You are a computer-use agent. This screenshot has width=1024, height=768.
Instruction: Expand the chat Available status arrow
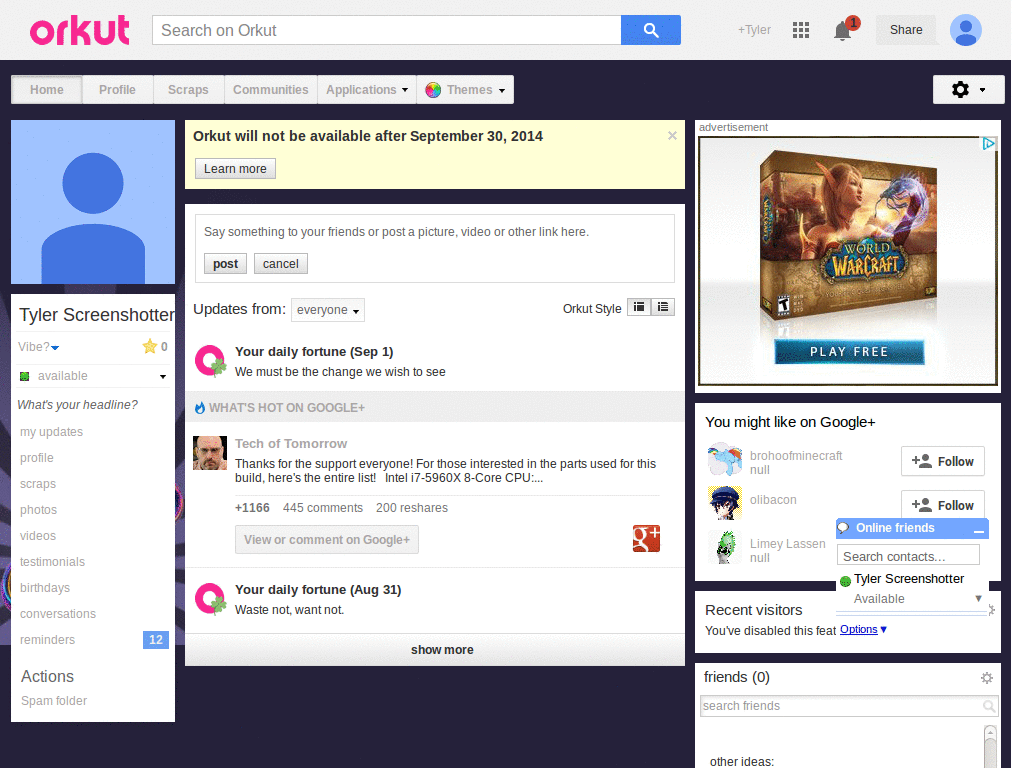(978, 598)
